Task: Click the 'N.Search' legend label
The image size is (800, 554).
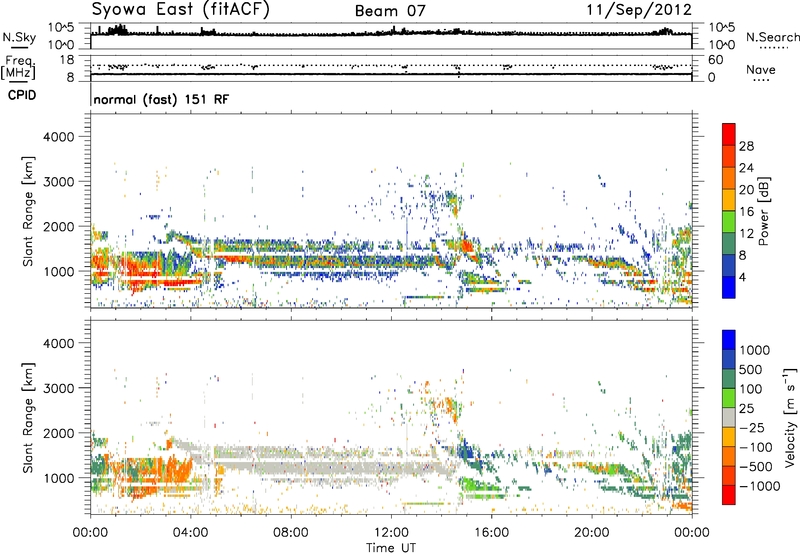Action: point(772,37)
